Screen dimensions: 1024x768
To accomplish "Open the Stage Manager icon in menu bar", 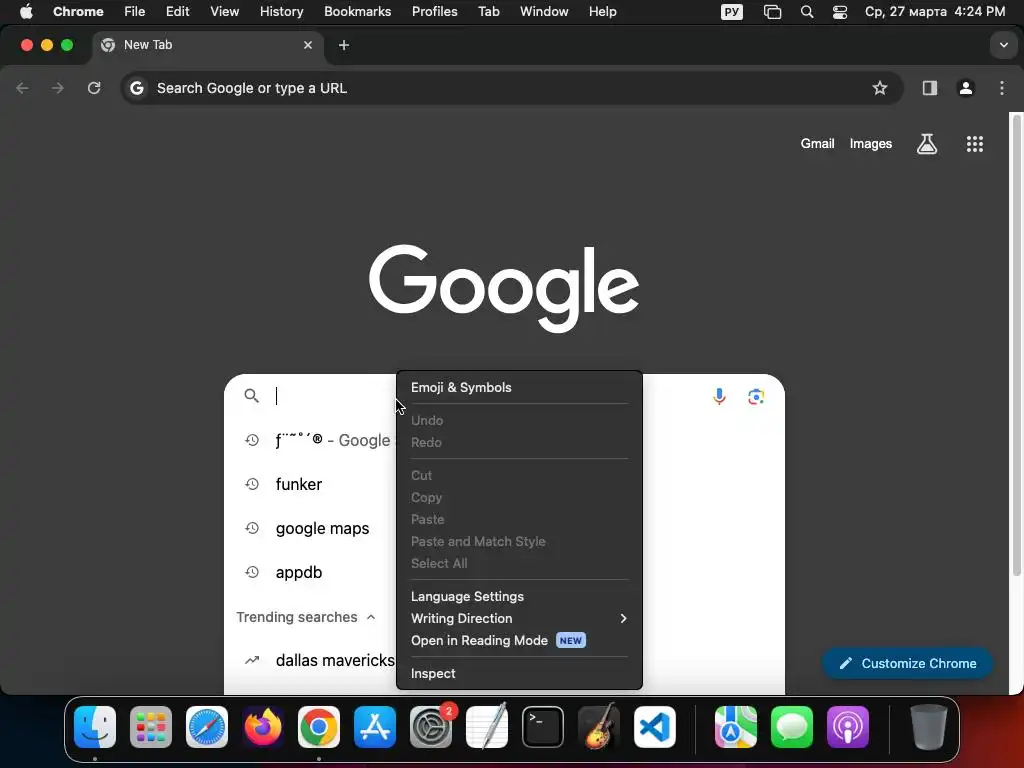I will [x=772, y=12].
